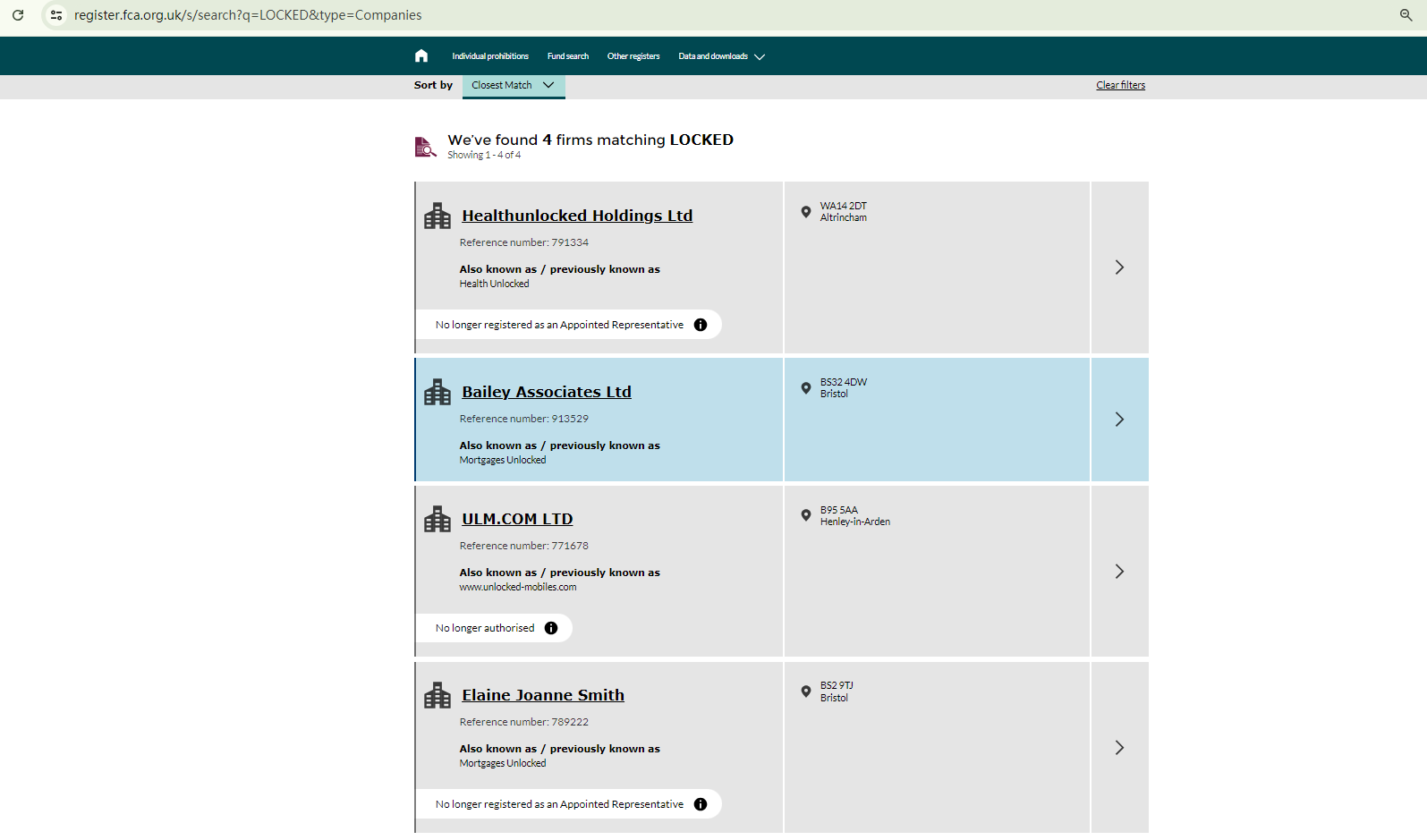Click the browser address bar URL
1427x840 pixels.
tap(248, 15)
